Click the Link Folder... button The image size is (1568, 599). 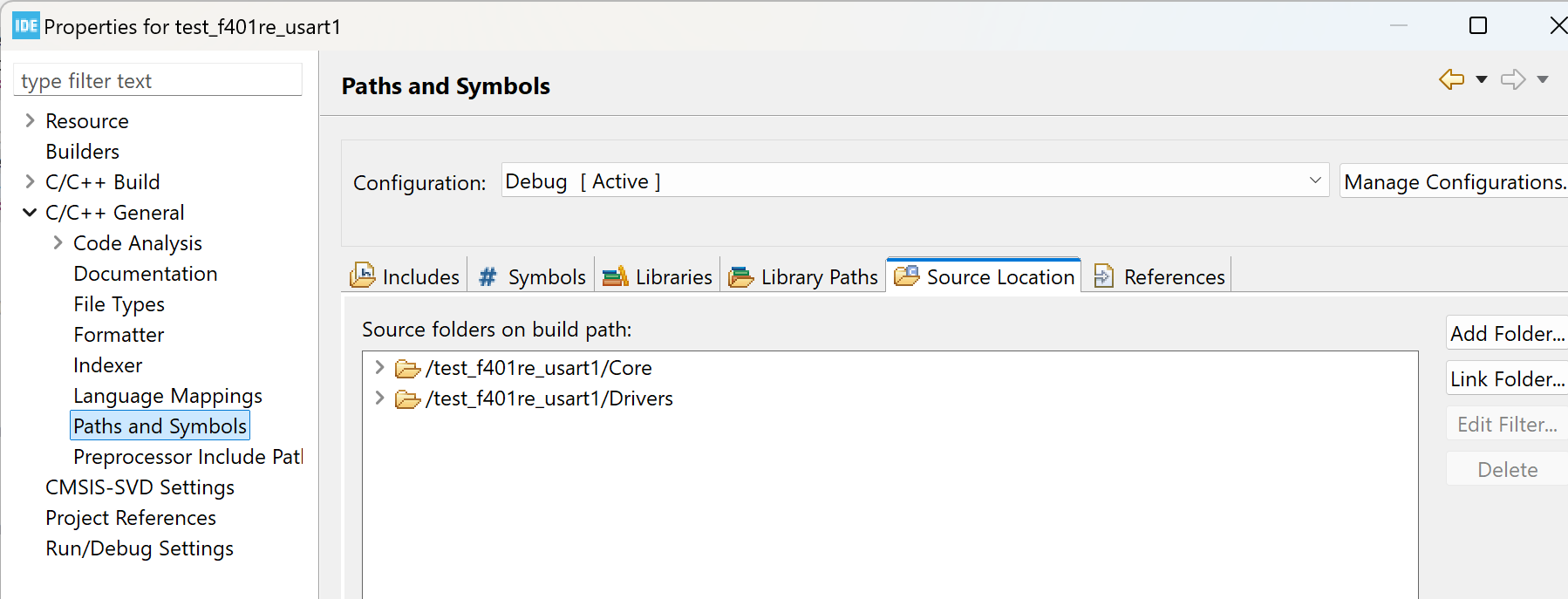click(1506, 378)
